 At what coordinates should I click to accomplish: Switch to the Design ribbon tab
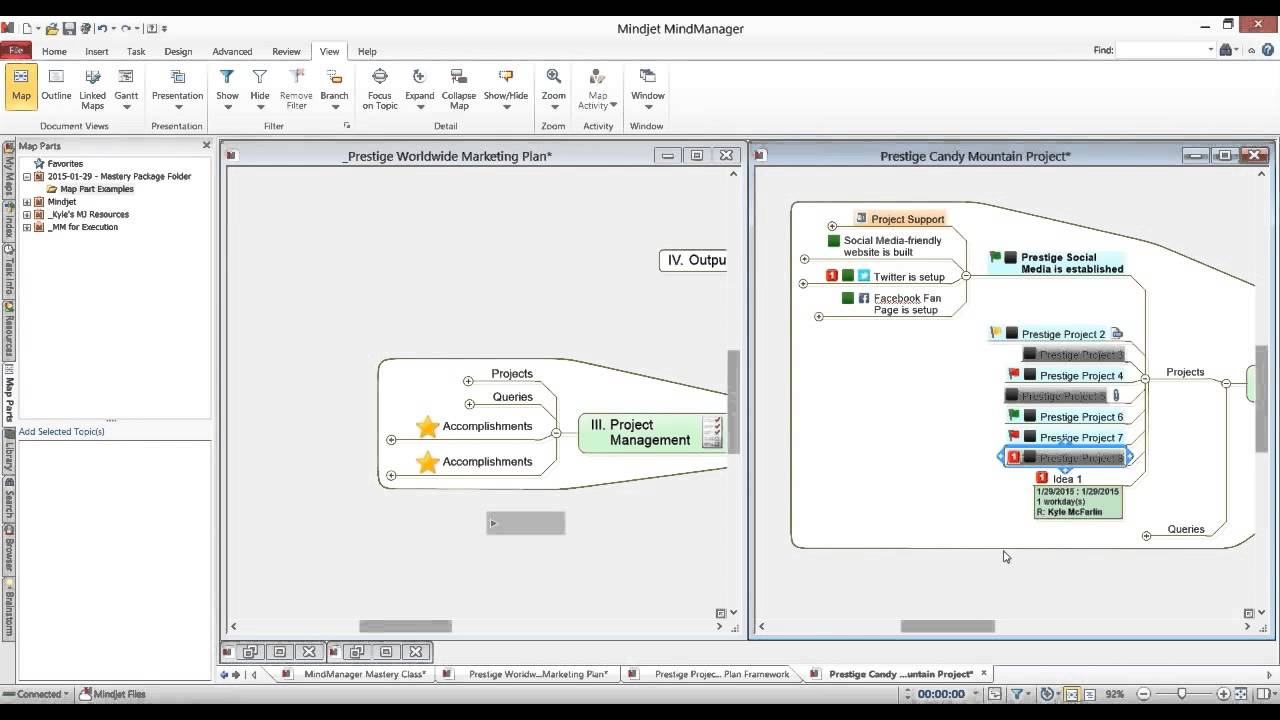point(178,51)
